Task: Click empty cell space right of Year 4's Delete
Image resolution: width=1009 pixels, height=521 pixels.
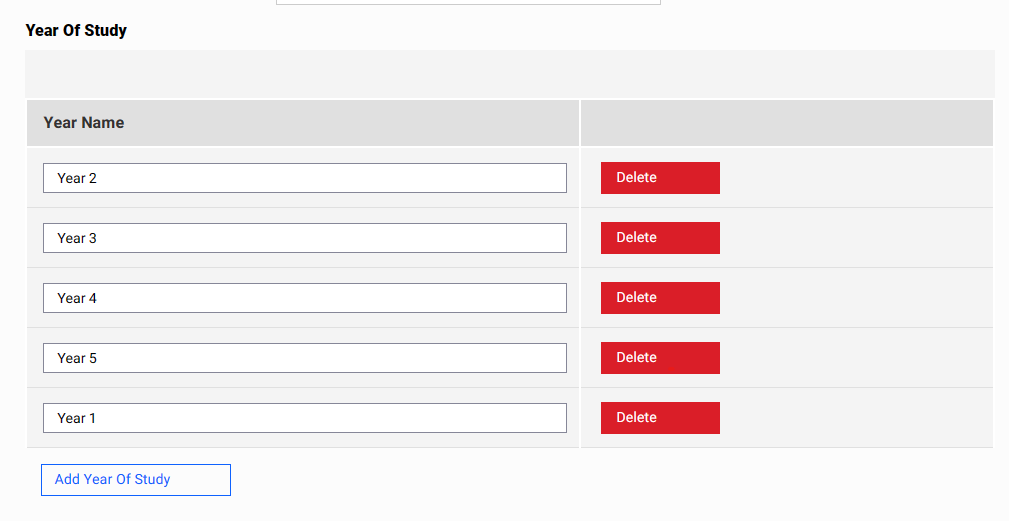Action: pos(855,298)
